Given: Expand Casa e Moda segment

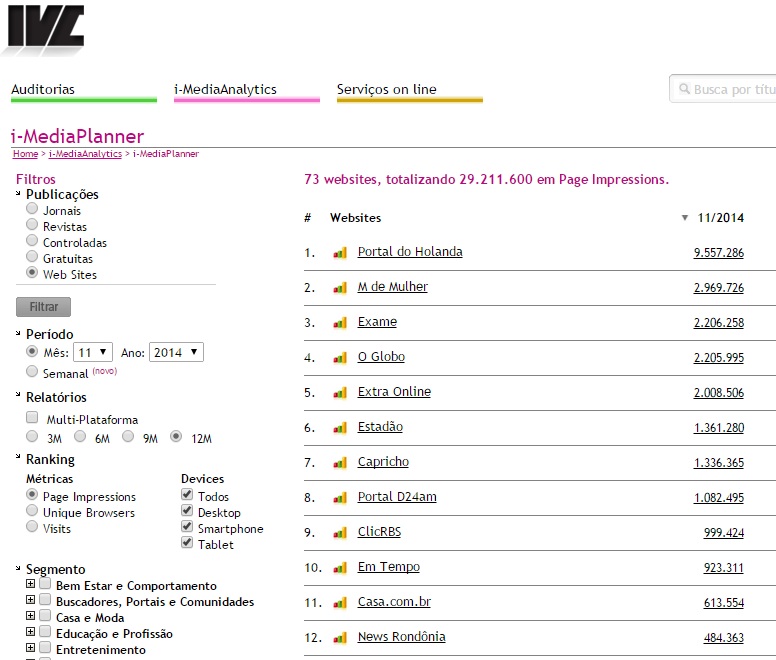Looking at the screenshot, I should point(30,615).
